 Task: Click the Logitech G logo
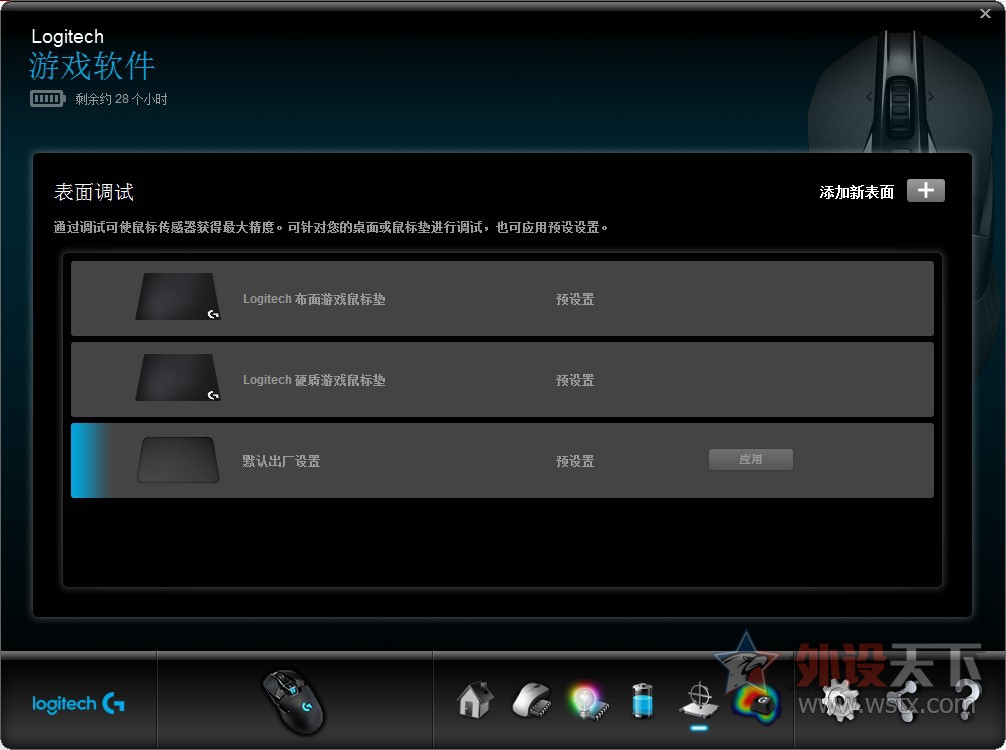[78, 704]
